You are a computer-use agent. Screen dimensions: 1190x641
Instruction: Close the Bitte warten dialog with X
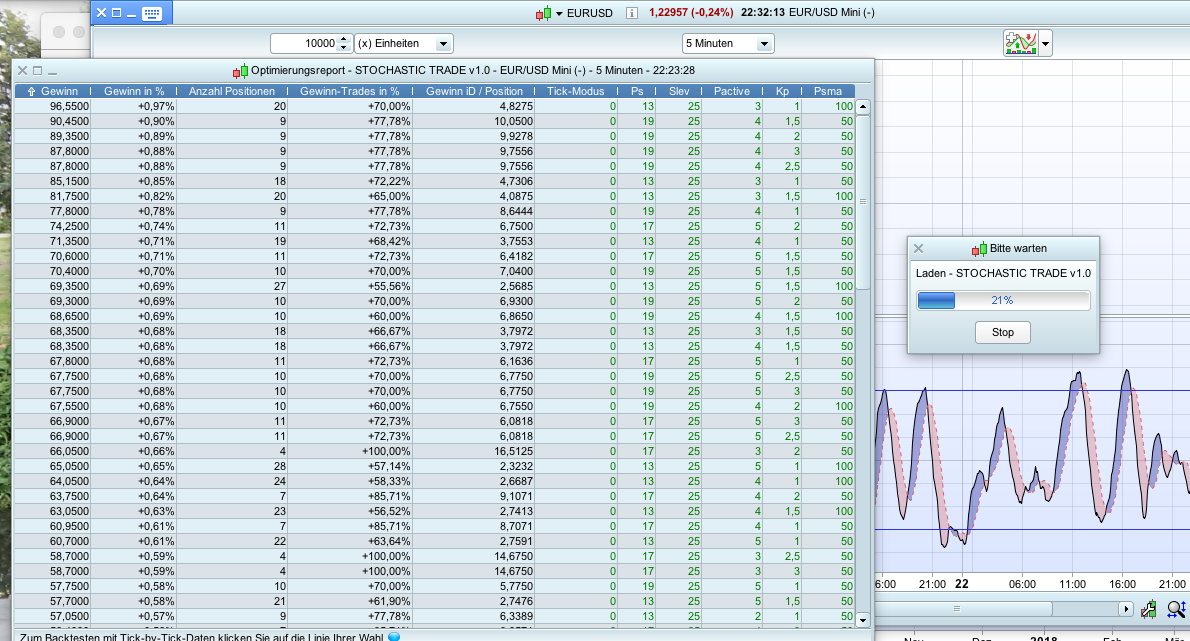pyautogui.click(x=919, y=248)
